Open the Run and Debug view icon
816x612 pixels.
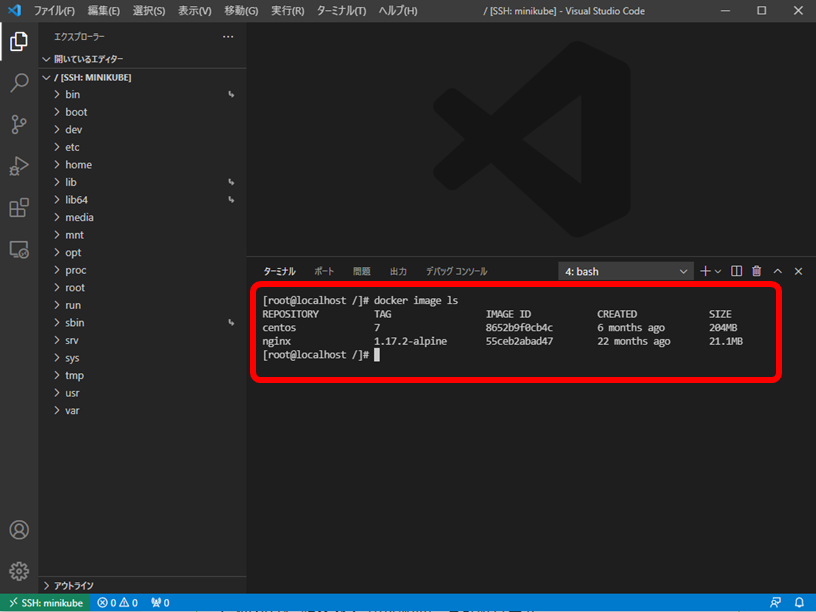[x=19, y=166]
